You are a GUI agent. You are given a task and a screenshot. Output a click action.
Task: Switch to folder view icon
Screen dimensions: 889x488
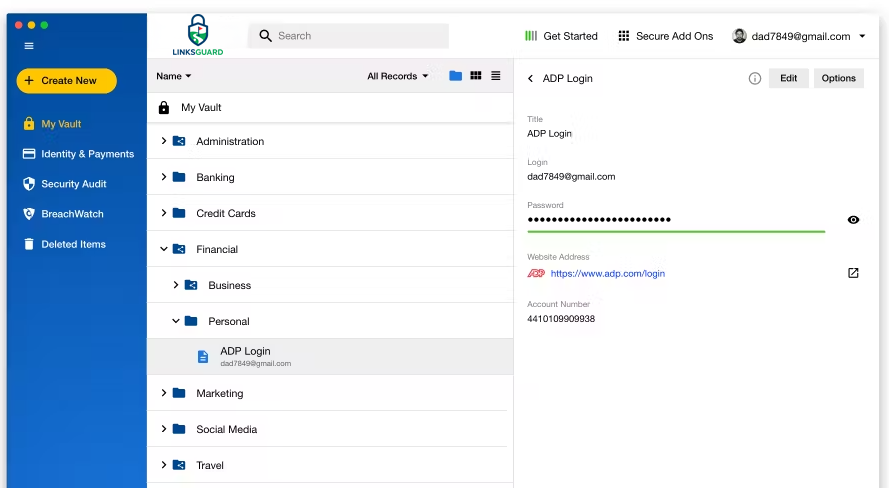tap(455, 76)
